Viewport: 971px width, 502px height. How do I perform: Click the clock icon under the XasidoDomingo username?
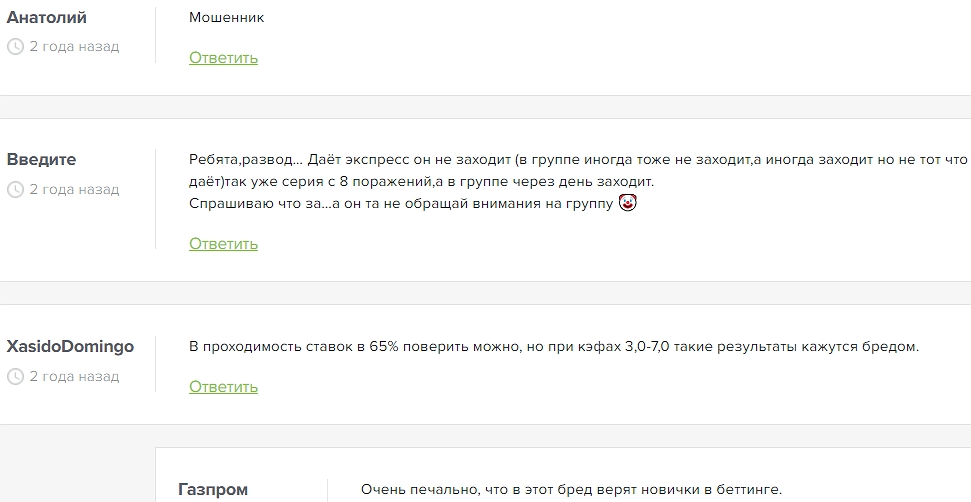point(15,376)
